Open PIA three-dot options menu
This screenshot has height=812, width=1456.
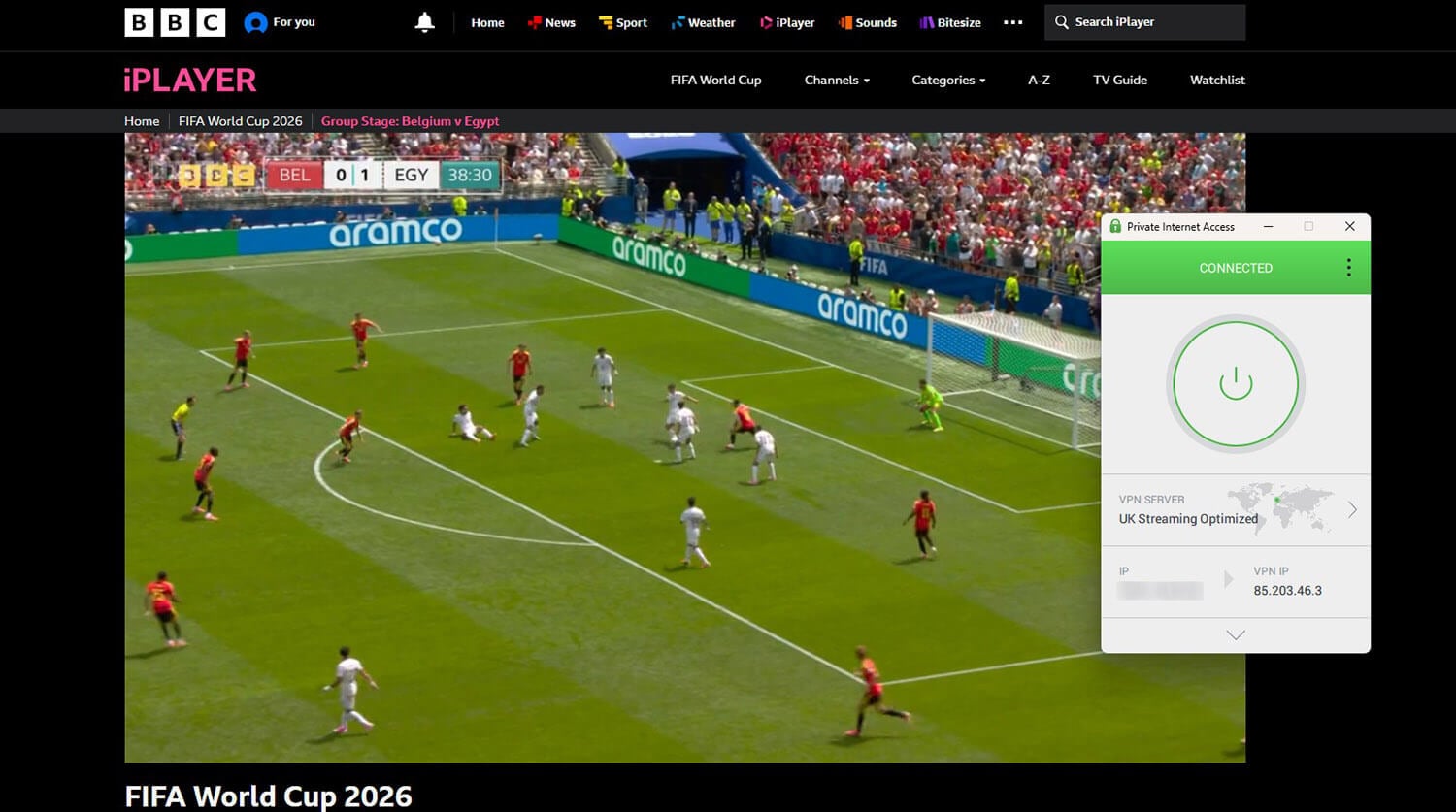[1348, 268]
